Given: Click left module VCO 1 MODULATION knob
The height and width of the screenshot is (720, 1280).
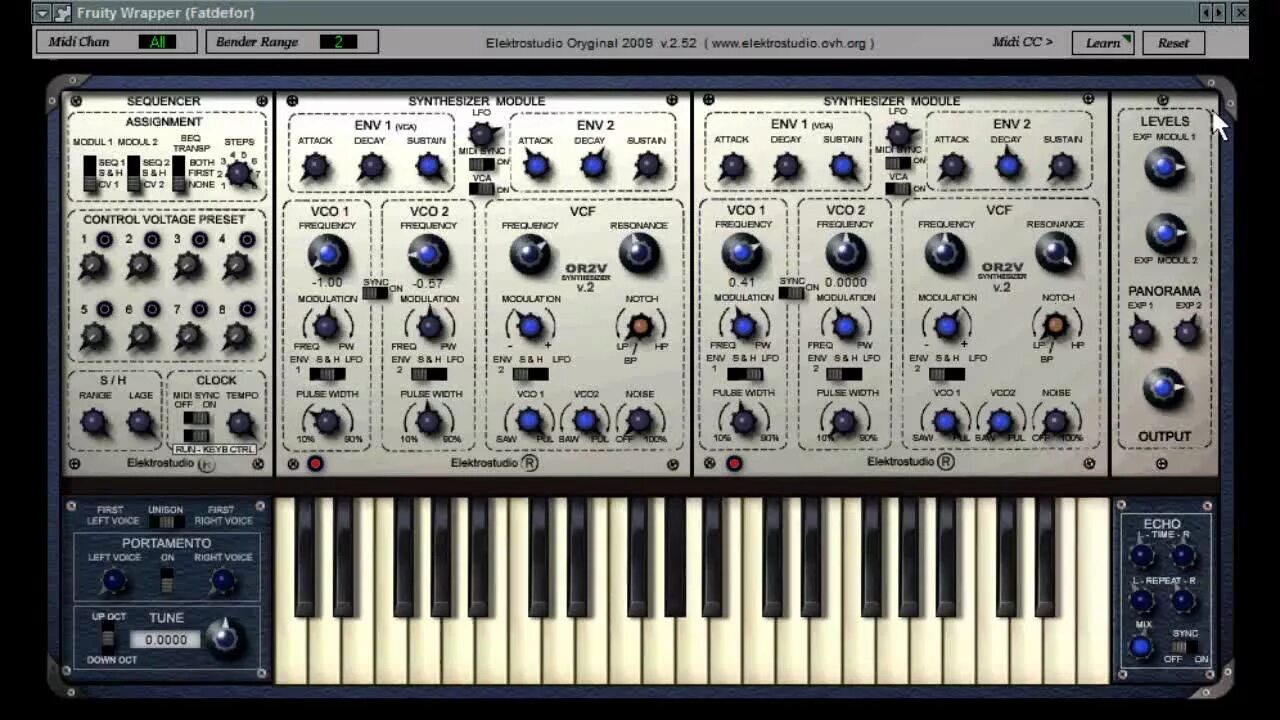Looking at the screenshot, I should pyautogui.click(x=326, y=326).
